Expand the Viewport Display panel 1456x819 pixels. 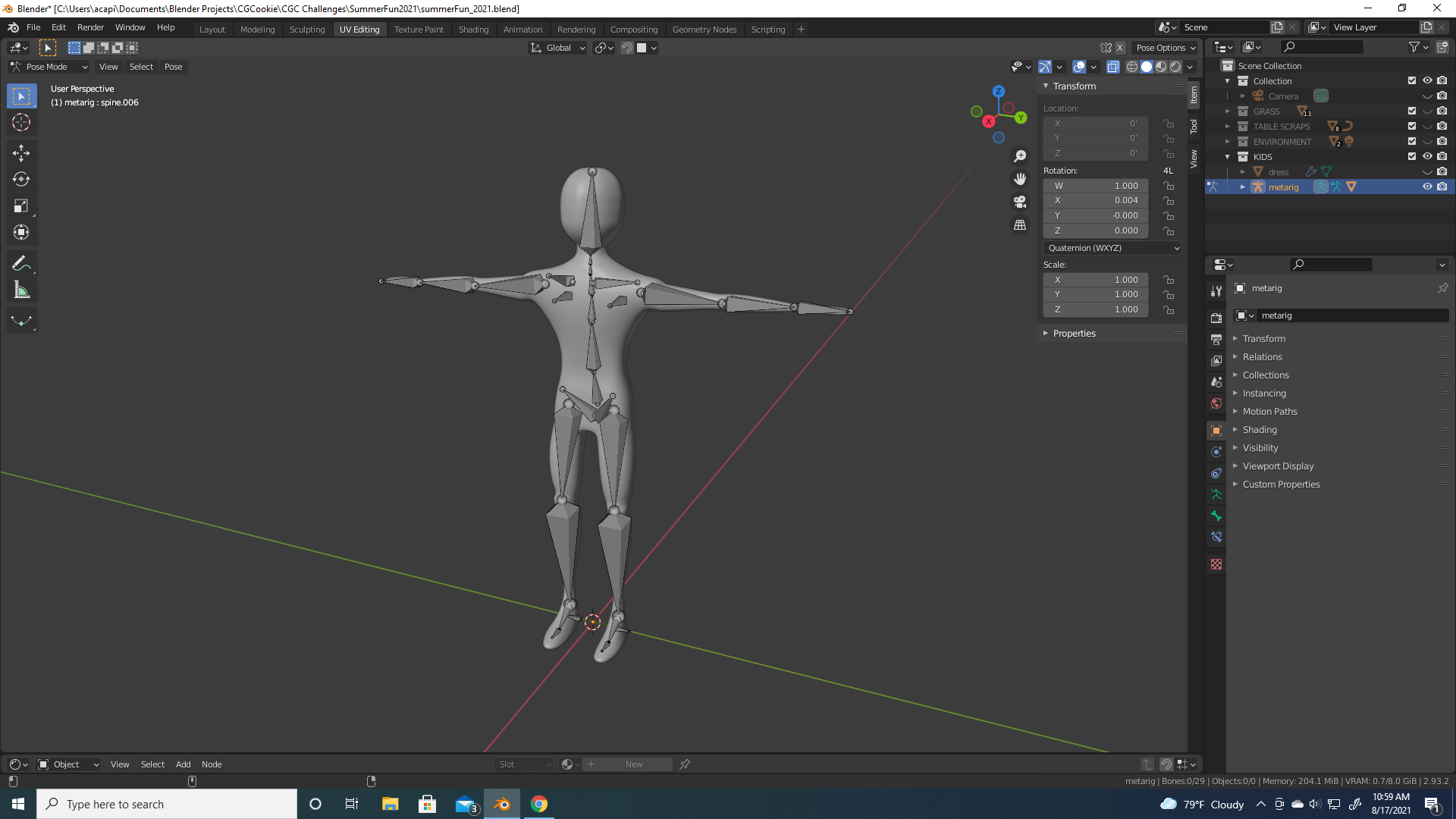(1278, 466)
